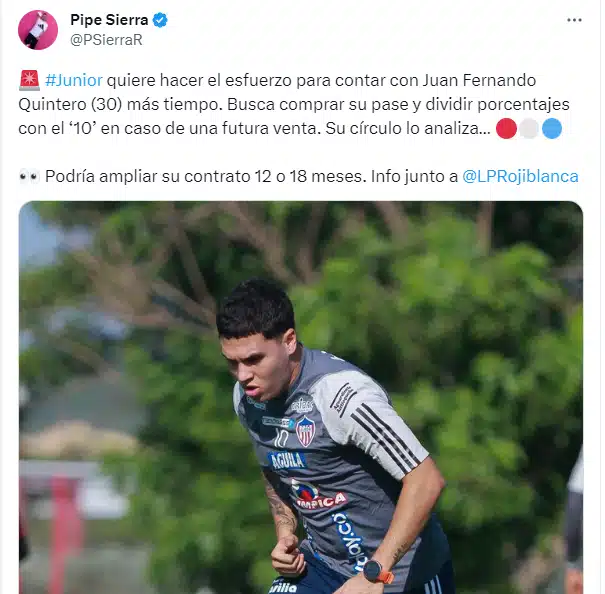The height and width of the screenshot is (594, 605).
Task: Click the blue circle emoji
Action: [x=552, y=129]
